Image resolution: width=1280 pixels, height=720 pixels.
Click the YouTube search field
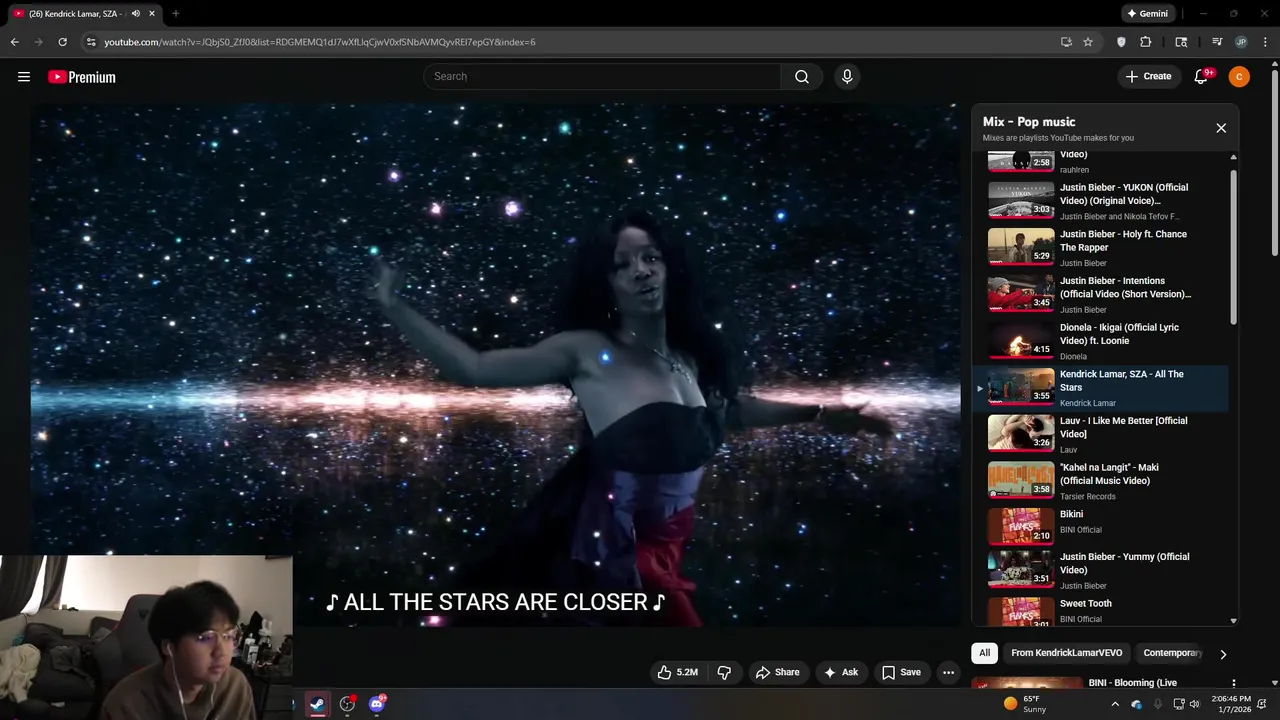[x=602, y=77]
